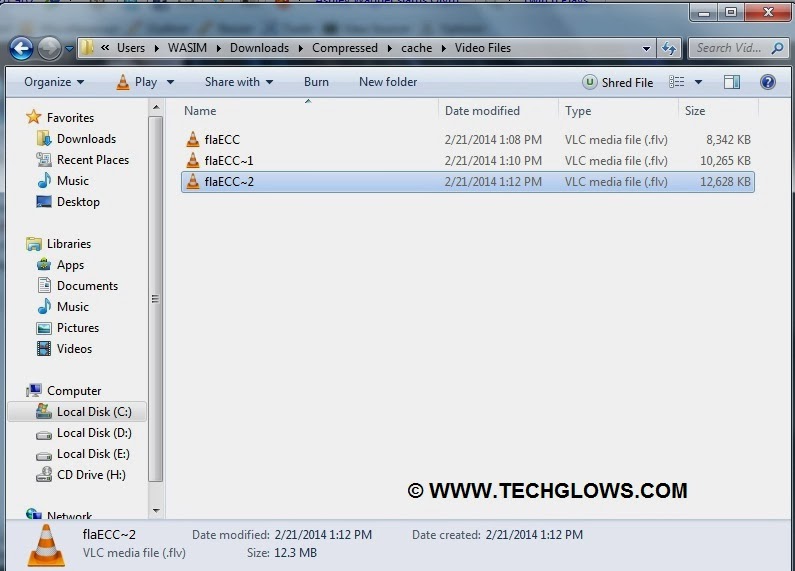Click the sidebar scrollbar down arrow
This screenshot has height=571, width=795.
[x=156, y=511]
